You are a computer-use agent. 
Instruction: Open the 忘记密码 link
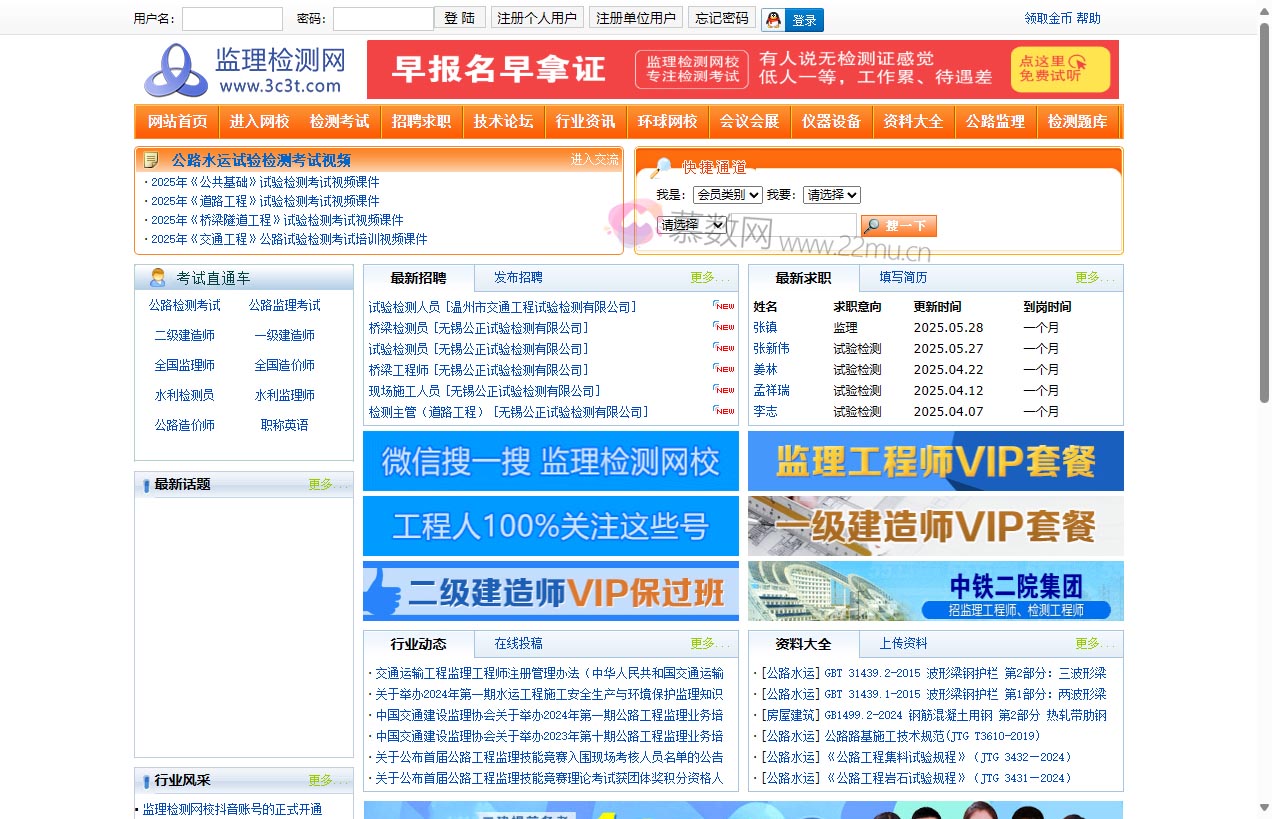[721, 17]
